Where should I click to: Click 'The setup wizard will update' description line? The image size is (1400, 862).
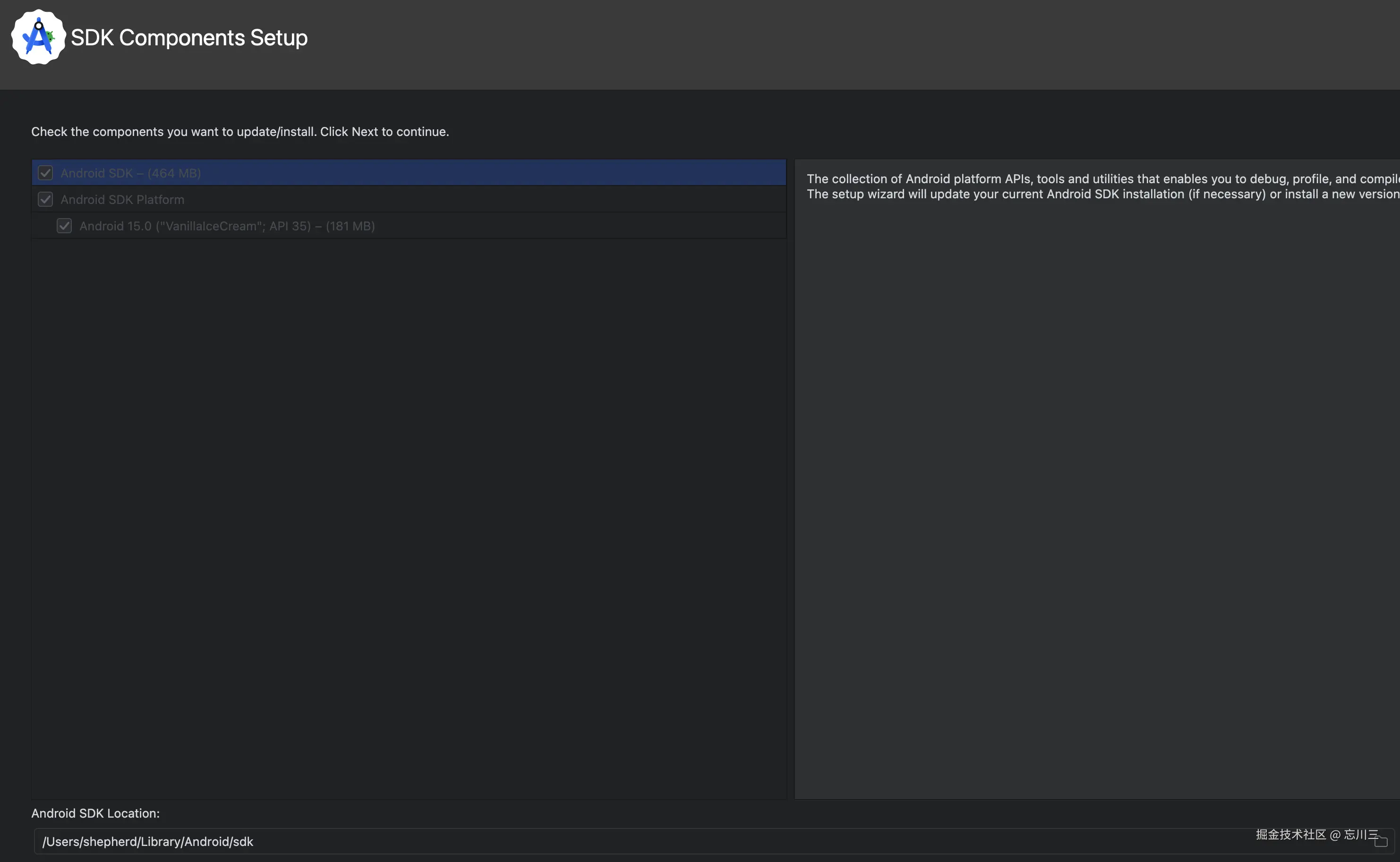(x=1101, y=194)
